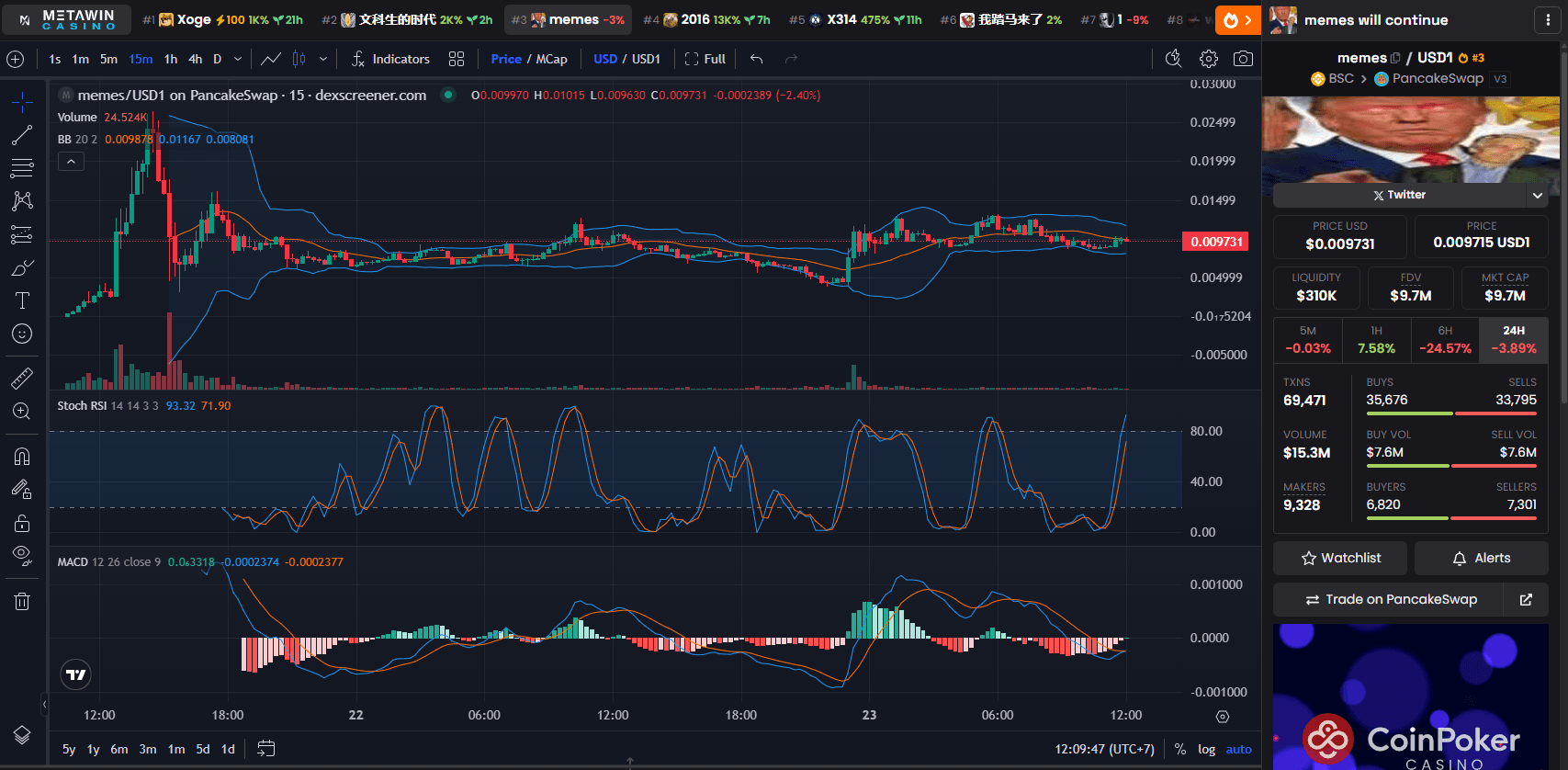This screenshot has width=1568, height=770.
Task: Open PancakeSwap trade in external window icon
Action: [1526, 599]
